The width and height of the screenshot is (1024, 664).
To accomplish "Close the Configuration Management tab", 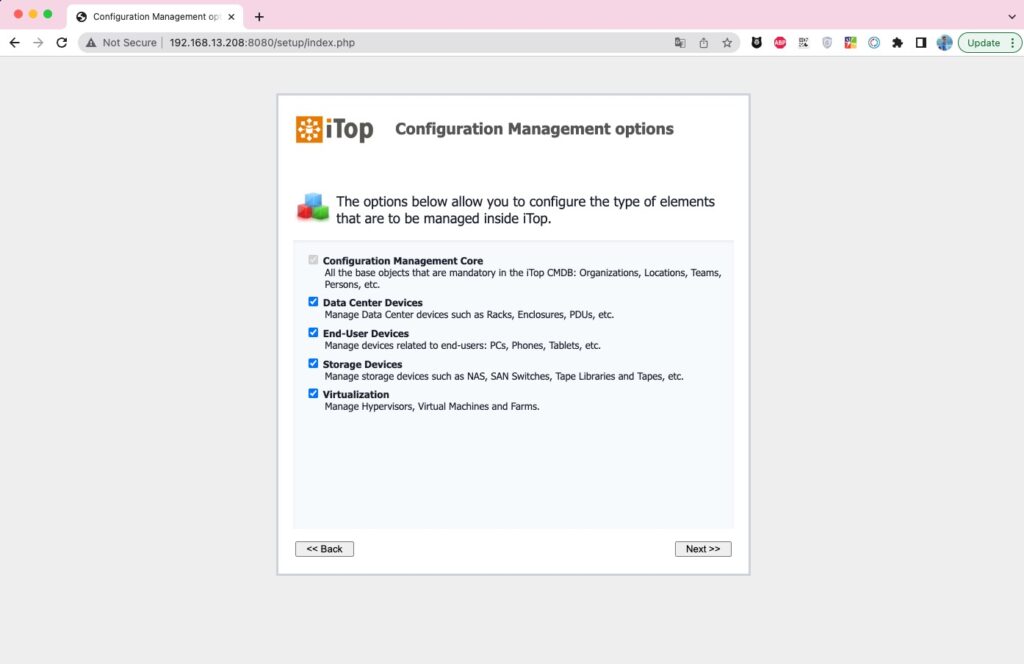I will [x=231, y=17].
